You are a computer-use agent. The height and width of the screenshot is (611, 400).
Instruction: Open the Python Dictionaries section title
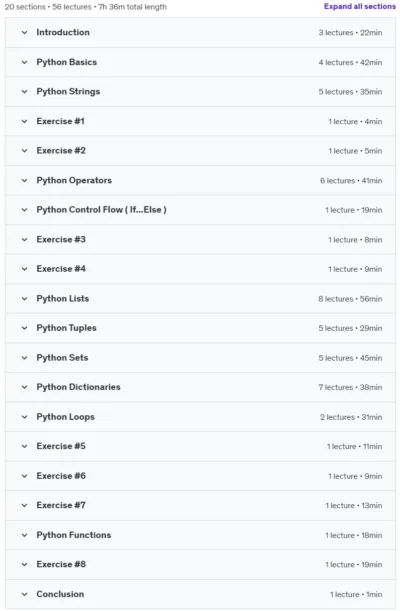pyautogui.click(x=78, y=387)
